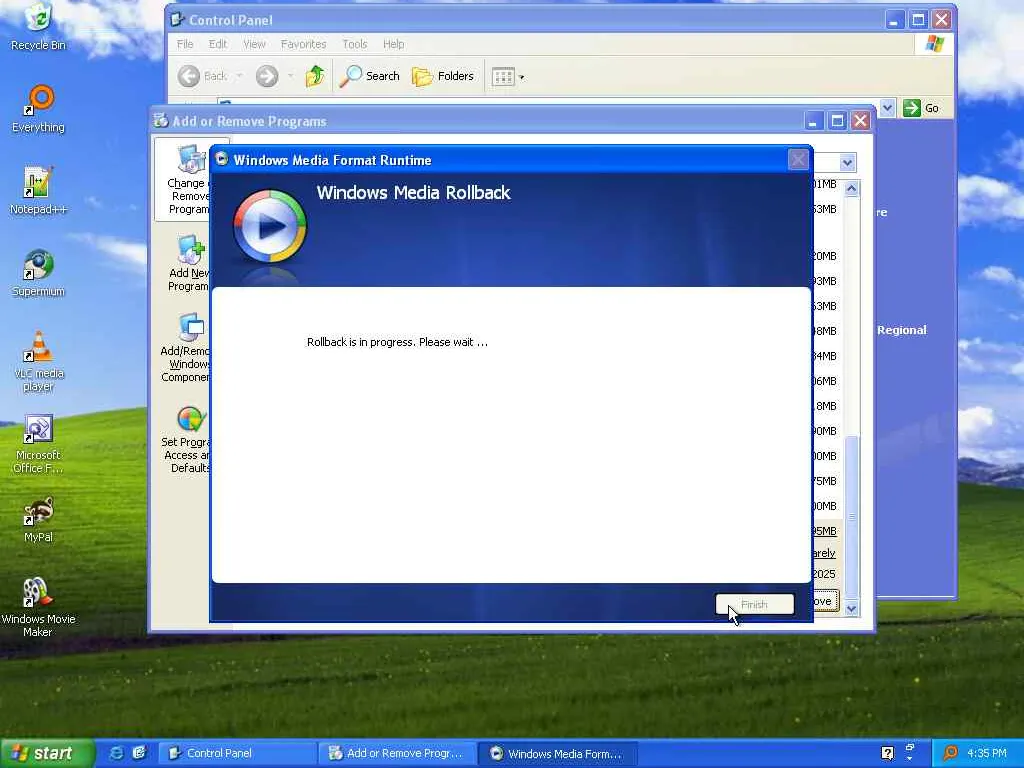
Task: Click the Forward arrow in Control Panel
Action: click(x=266, y=76)
